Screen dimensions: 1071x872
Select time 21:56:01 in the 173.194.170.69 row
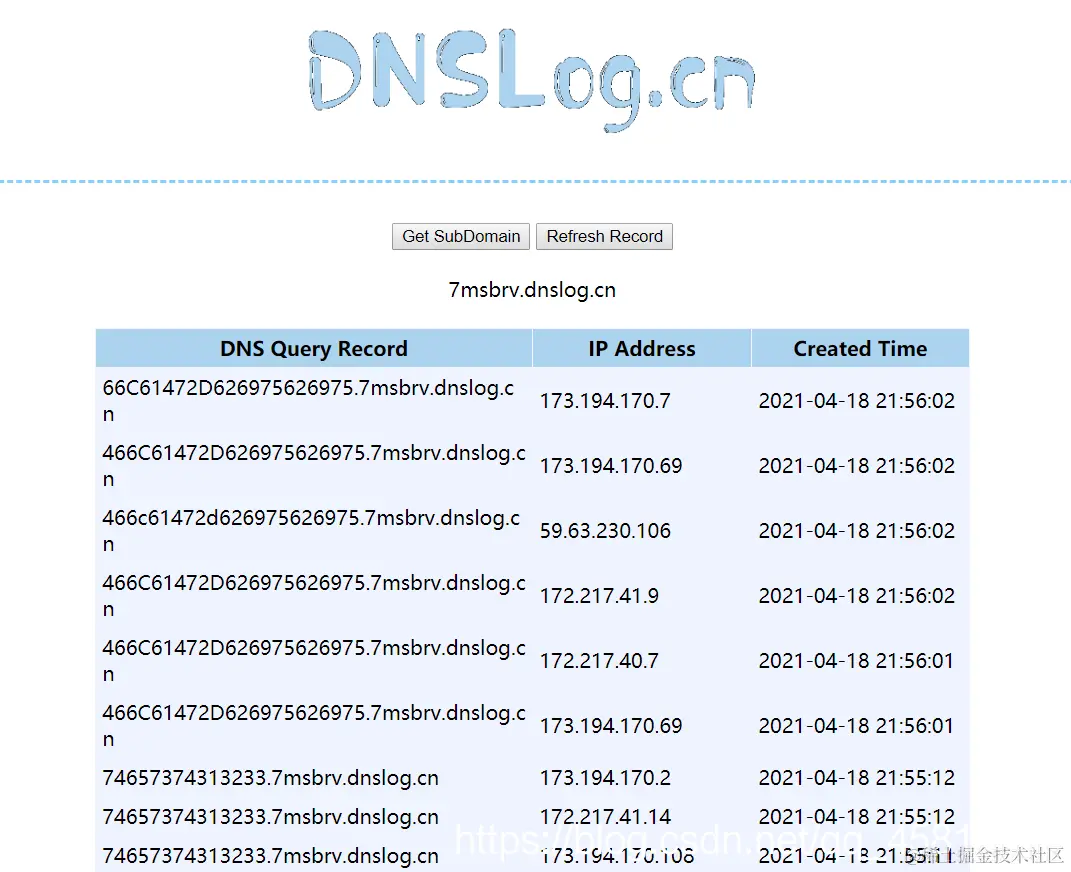click(856, 726)
